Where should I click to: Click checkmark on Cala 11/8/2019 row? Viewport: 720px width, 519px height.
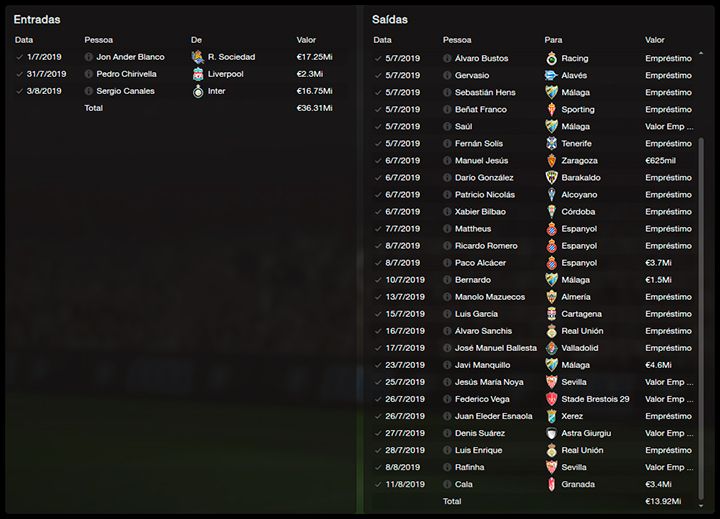pyautogui.click(x=378, y=484)
